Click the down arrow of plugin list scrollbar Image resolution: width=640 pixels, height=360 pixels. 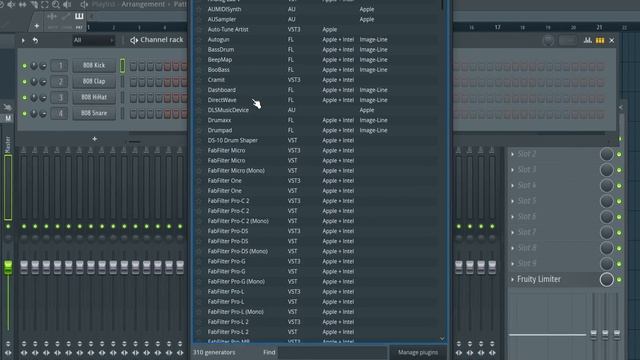tap(442, 338)
